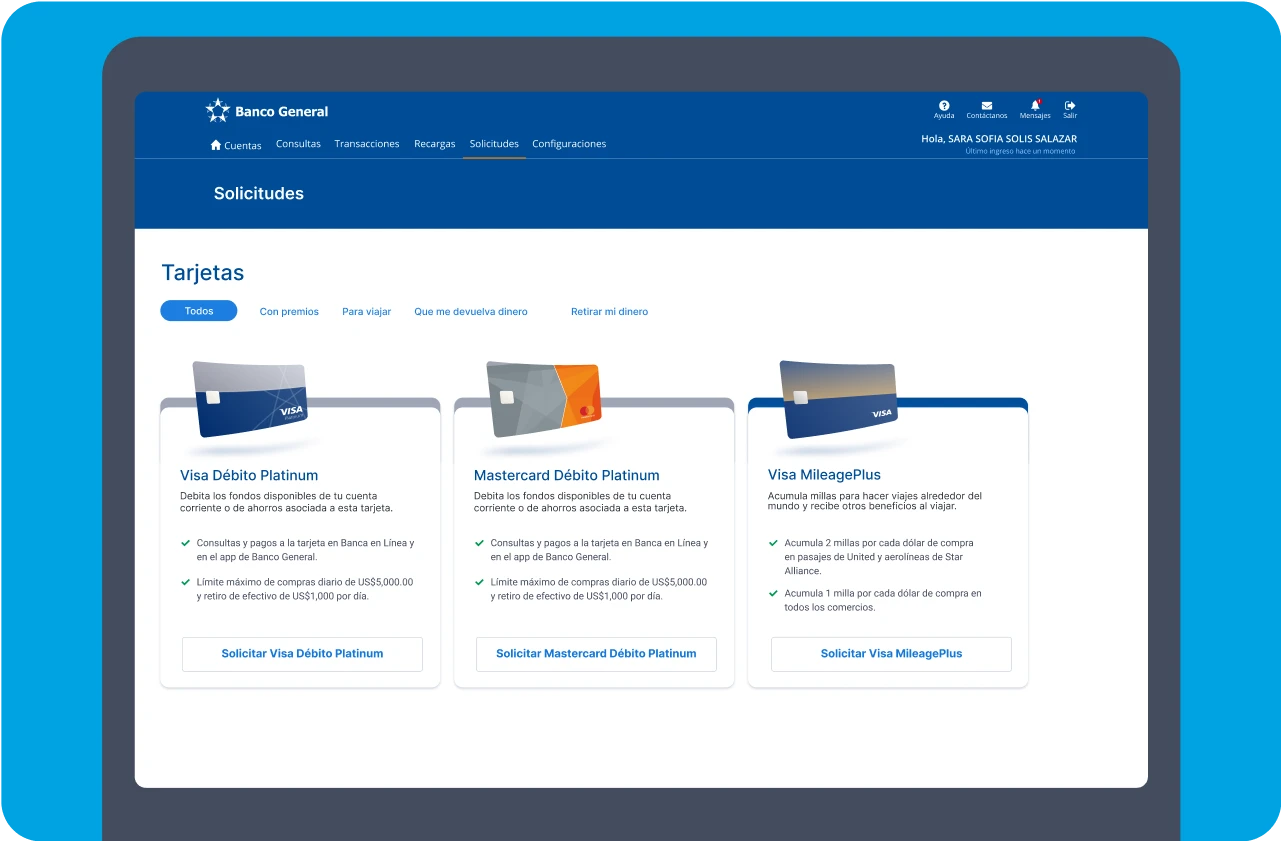Click Solicitar Visa MileagePlus button
1281x841 pixels.
(891, 654)
